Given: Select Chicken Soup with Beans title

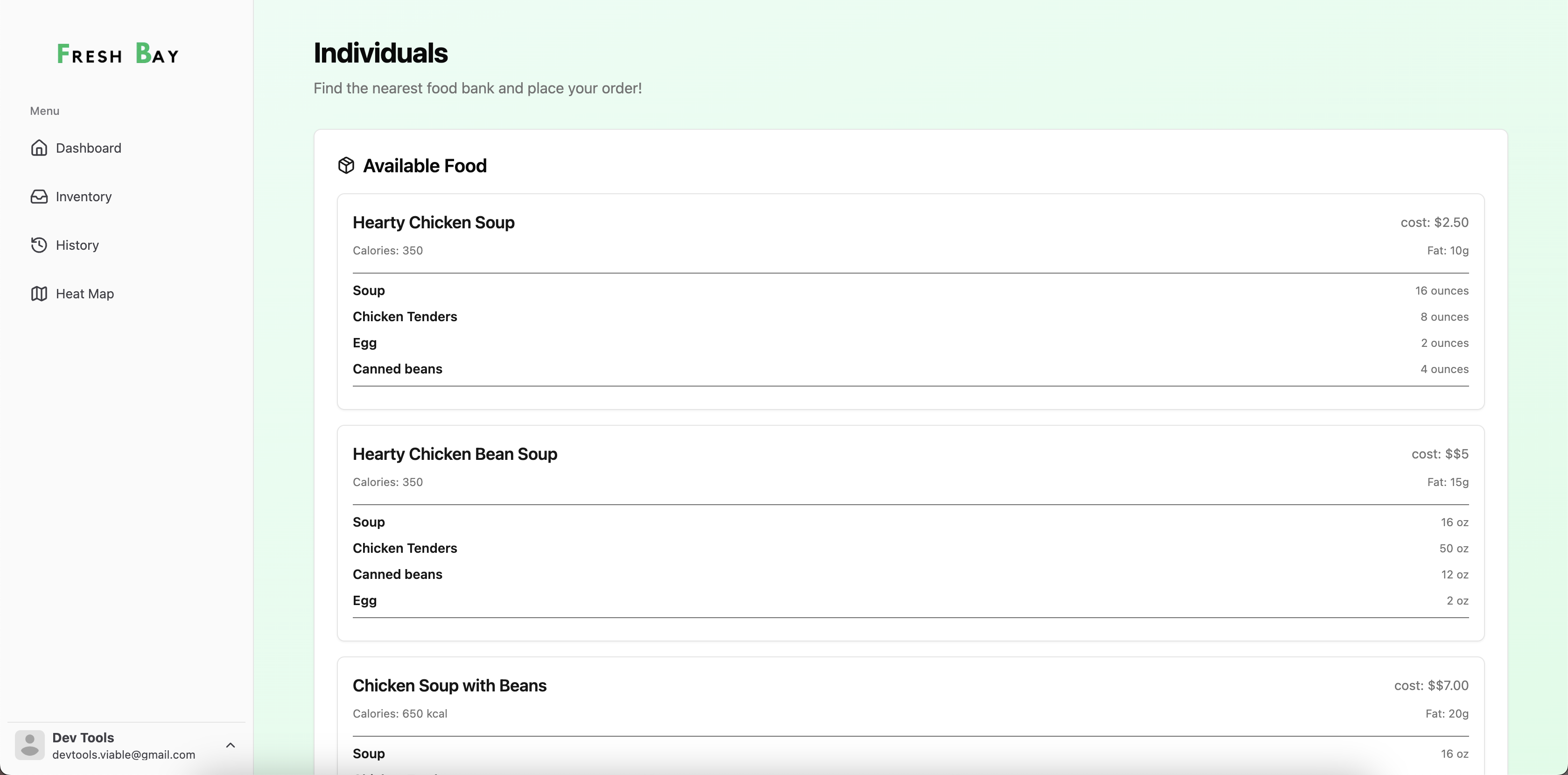Looking at the screenshot, I should (x=449, y=685).
